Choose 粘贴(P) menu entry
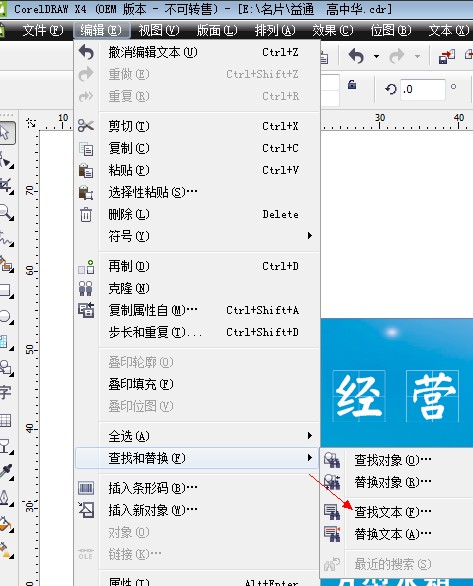The width and height of the screenshot is (473, 586). tap(198, 170)
